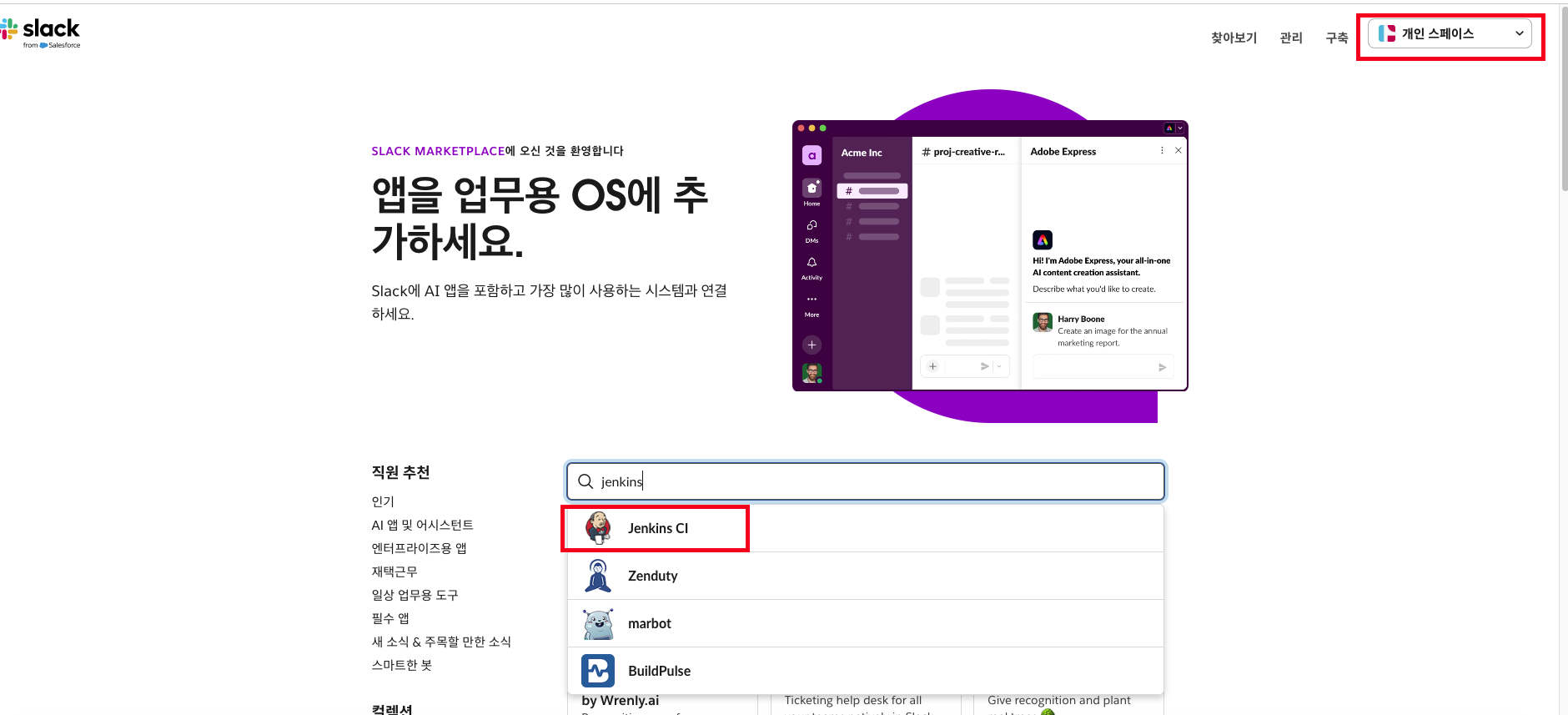Screen dimensions: 1568x715
Task: Select the Zenduty suggestion
Action: 865,576
